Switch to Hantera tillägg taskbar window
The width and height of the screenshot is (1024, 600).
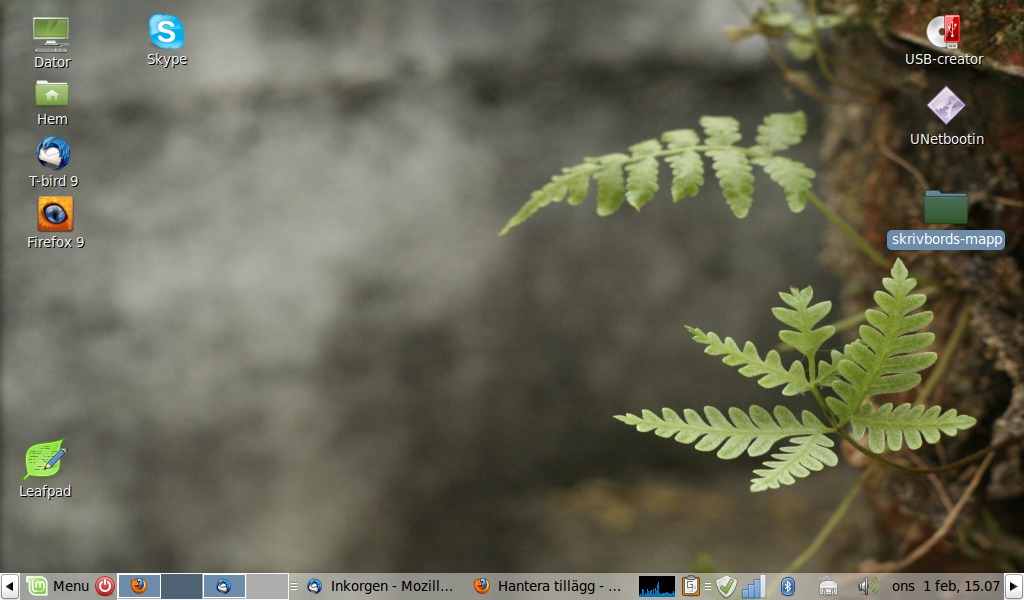(548, 586)
